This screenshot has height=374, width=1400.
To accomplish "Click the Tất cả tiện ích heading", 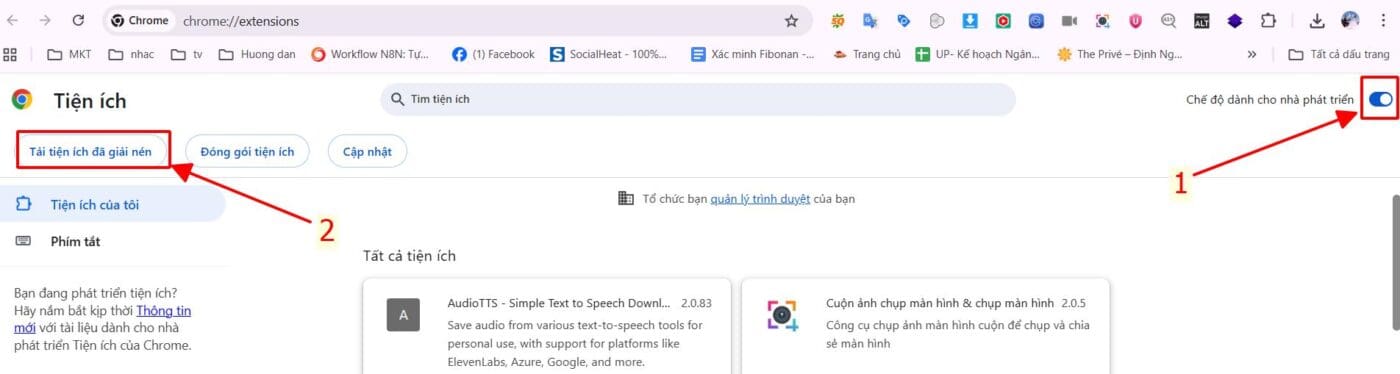I will coord(409,256).
